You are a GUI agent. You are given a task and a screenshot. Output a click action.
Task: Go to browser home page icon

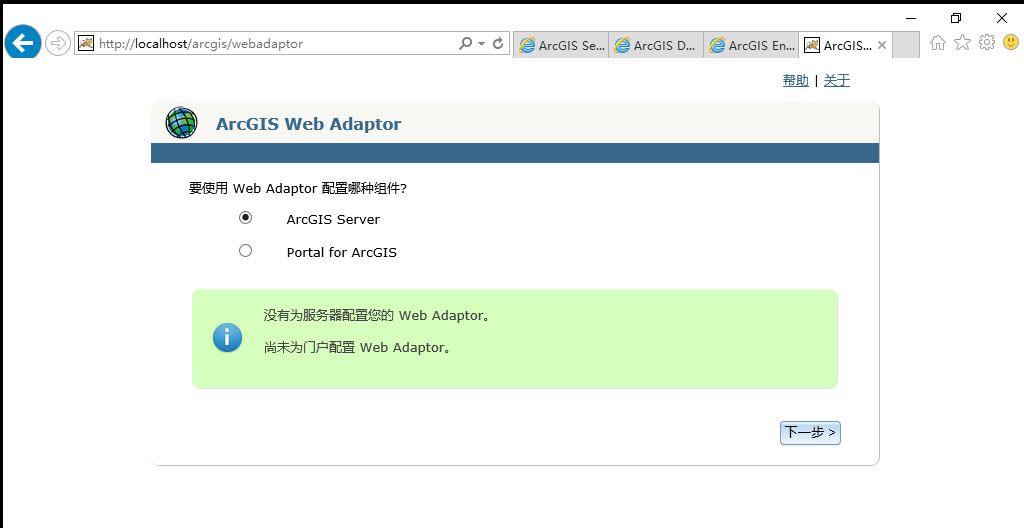pos(938,43)
